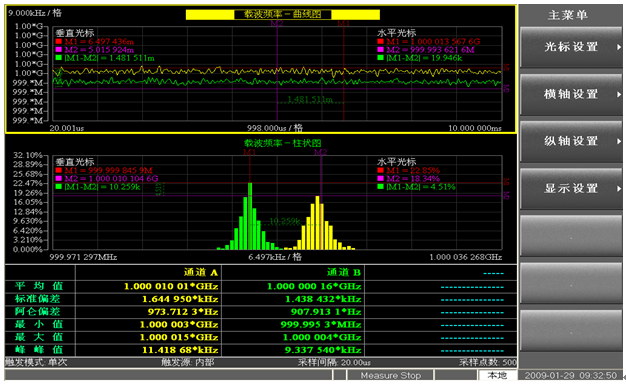The height and width of the screenshot is (386, 626).
Task: Click the Measure Stop status field
Action: 390,375
